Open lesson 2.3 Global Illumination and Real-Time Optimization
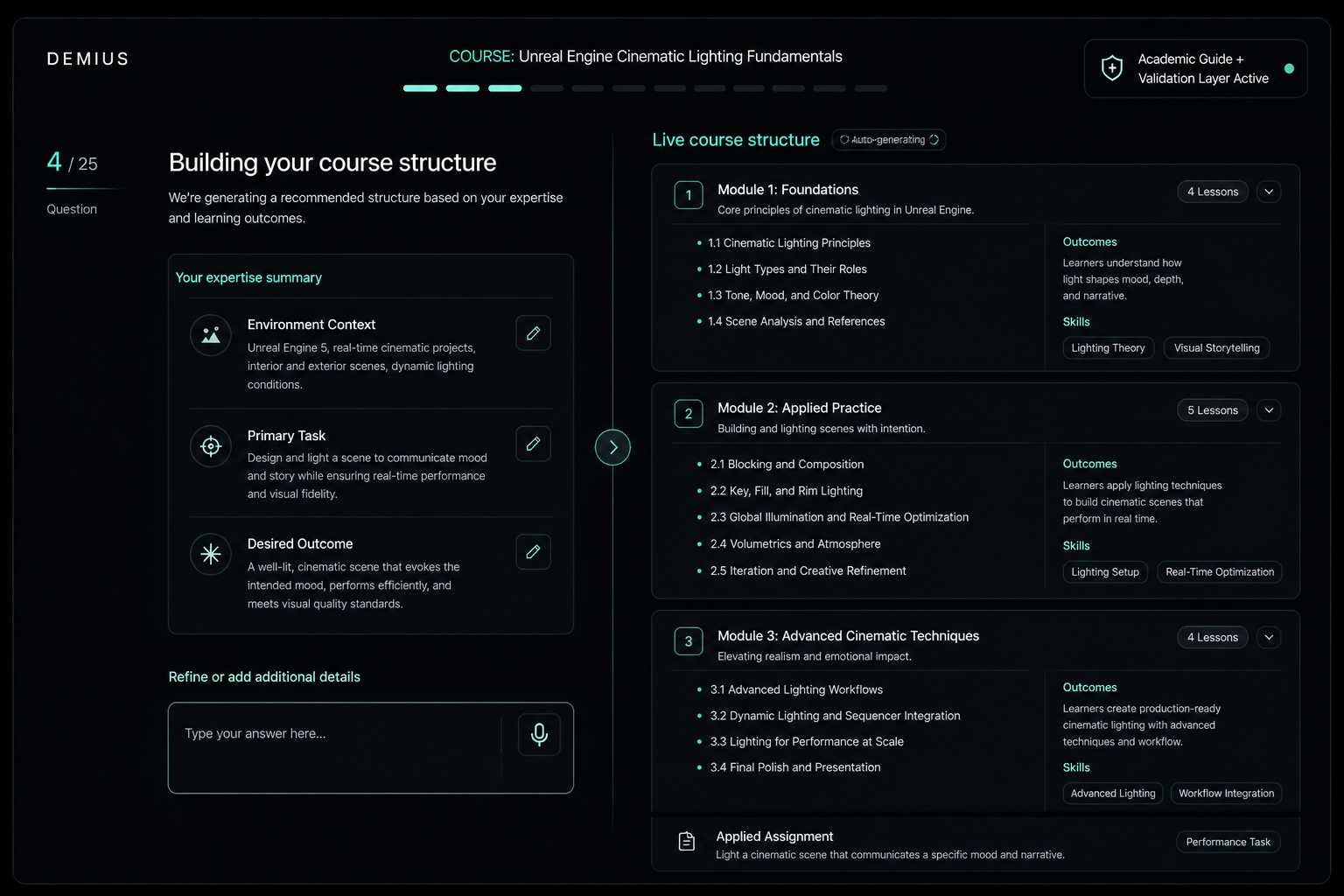 click(839, 517)
